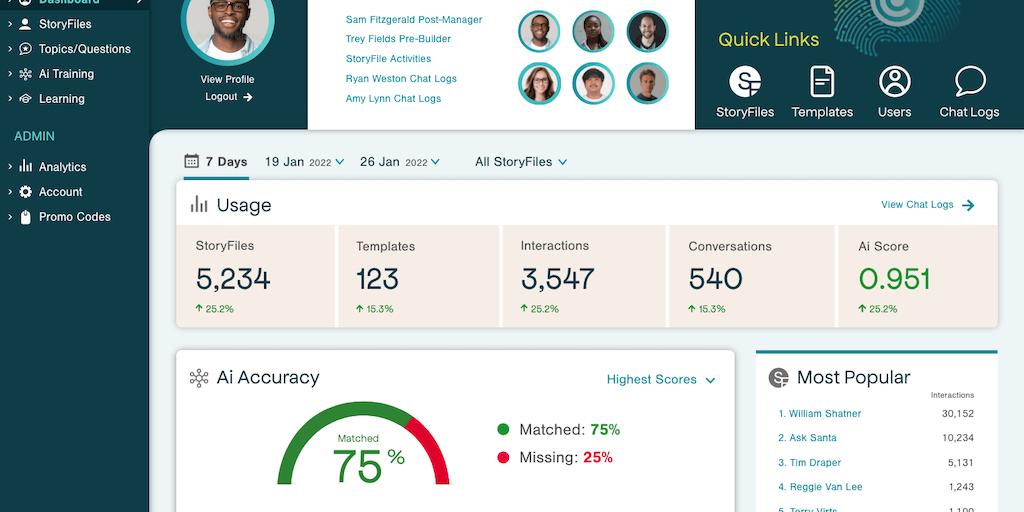This screenshot has width=1024, height=512.
Task: Click the Account gear icon in sidebar
Action: coord(25,192)
